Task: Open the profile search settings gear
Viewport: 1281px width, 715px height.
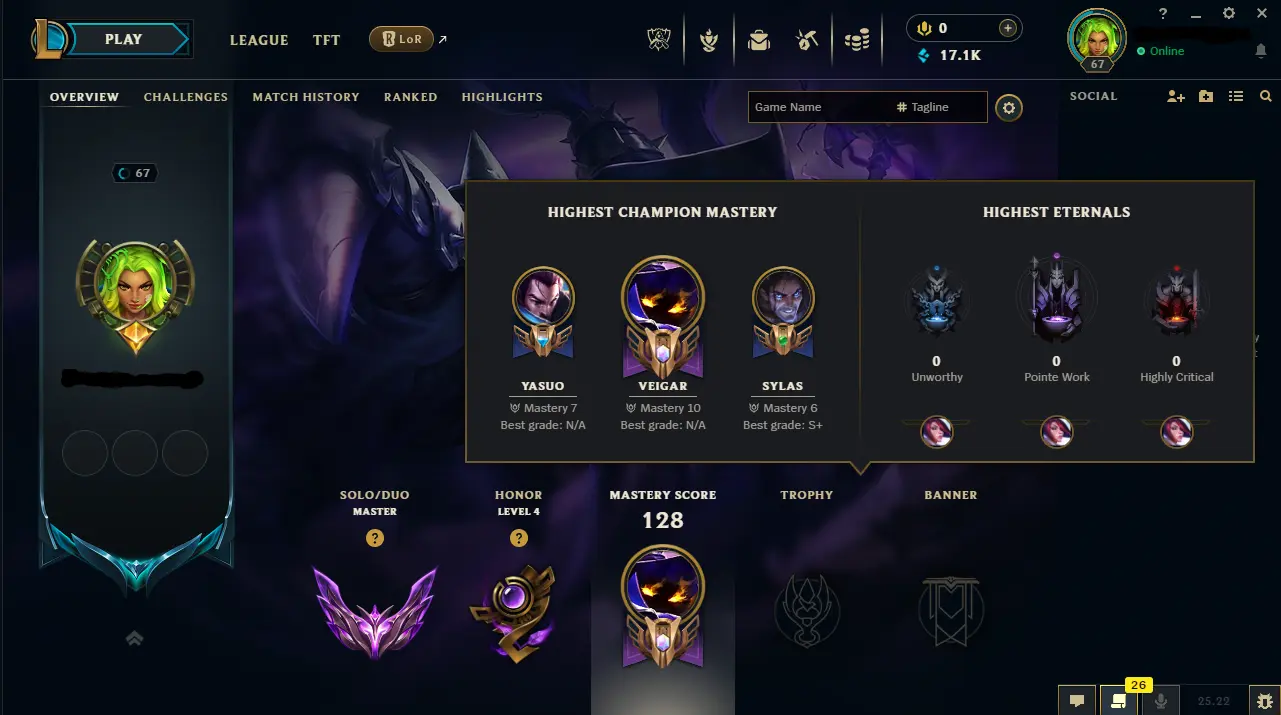Action: click(x=1009, y=107)
